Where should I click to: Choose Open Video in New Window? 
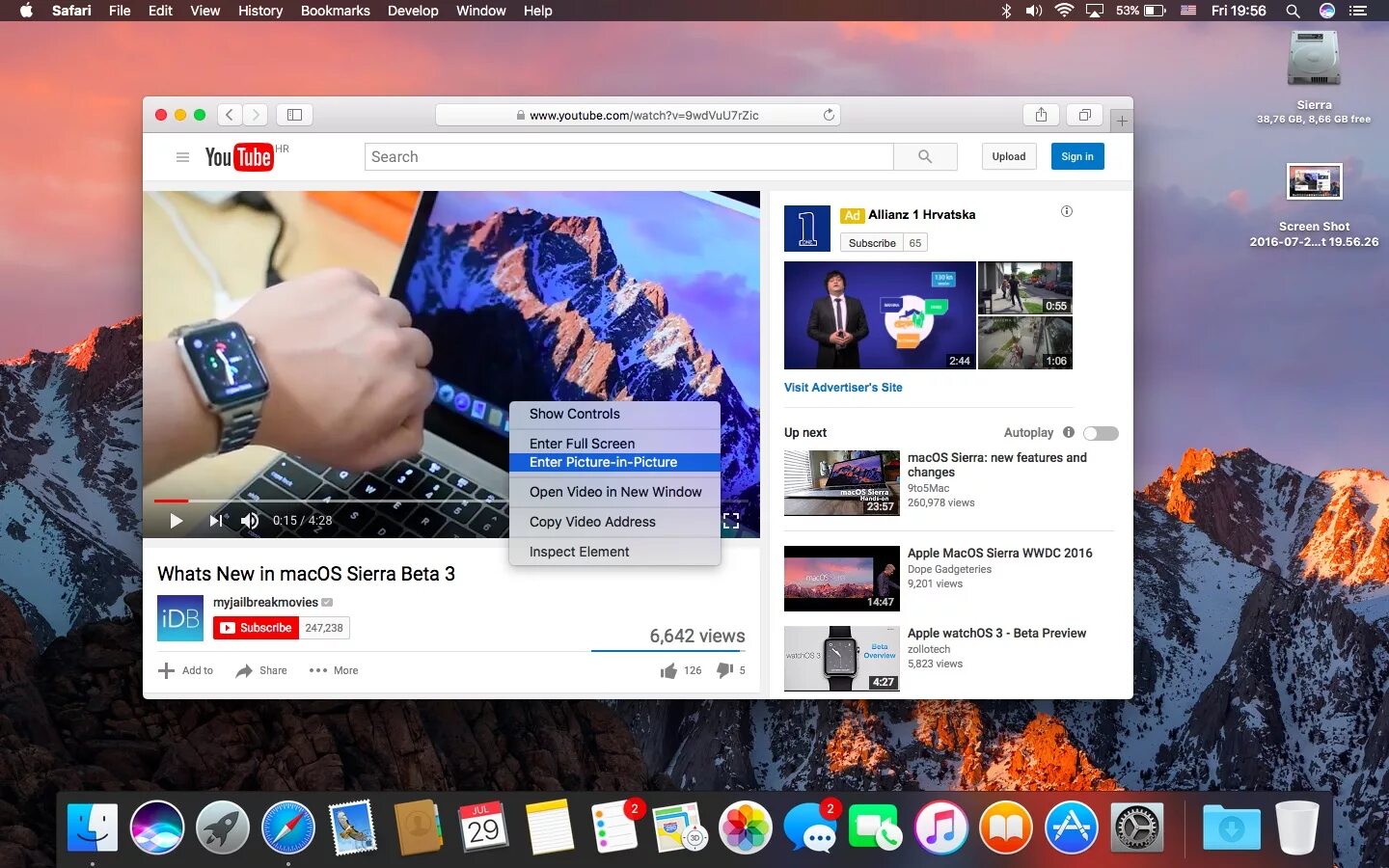pyautogui.click(x=614, y=492)
